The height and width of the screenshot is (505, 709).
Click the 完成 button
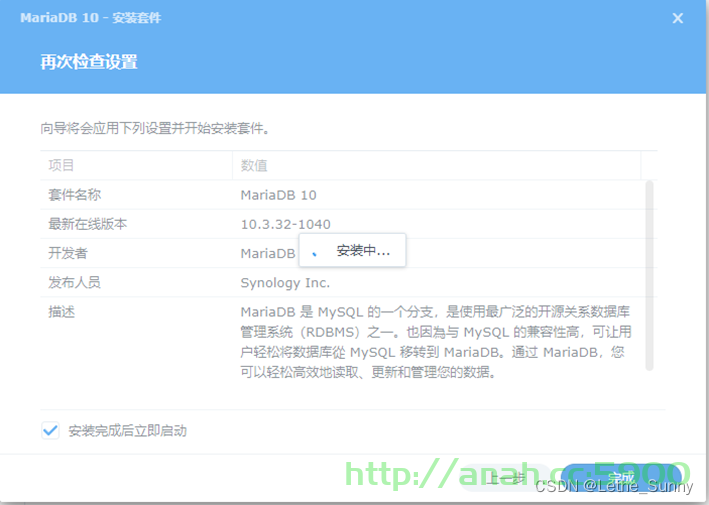[621, 477]
